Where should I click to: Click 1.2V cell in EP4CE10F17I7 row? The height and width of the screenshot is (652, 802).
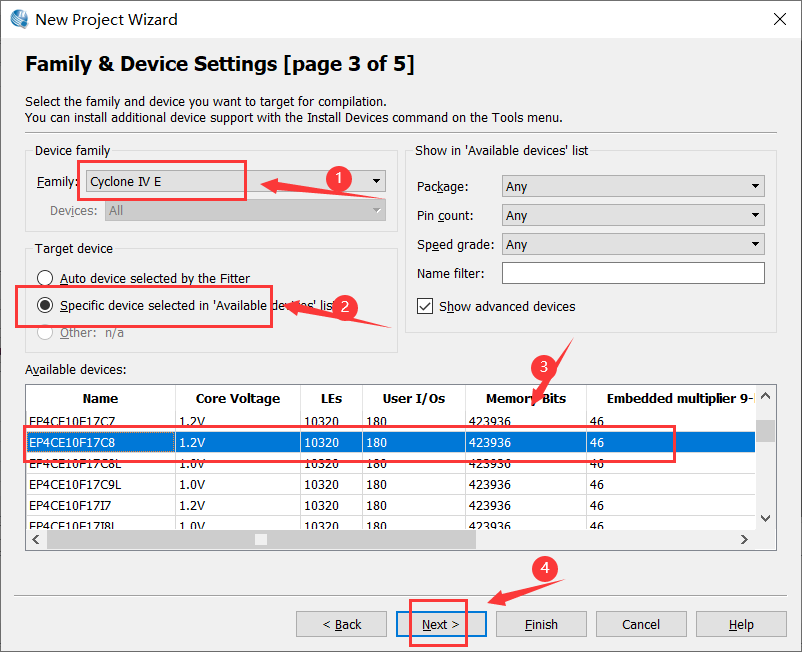238,505
